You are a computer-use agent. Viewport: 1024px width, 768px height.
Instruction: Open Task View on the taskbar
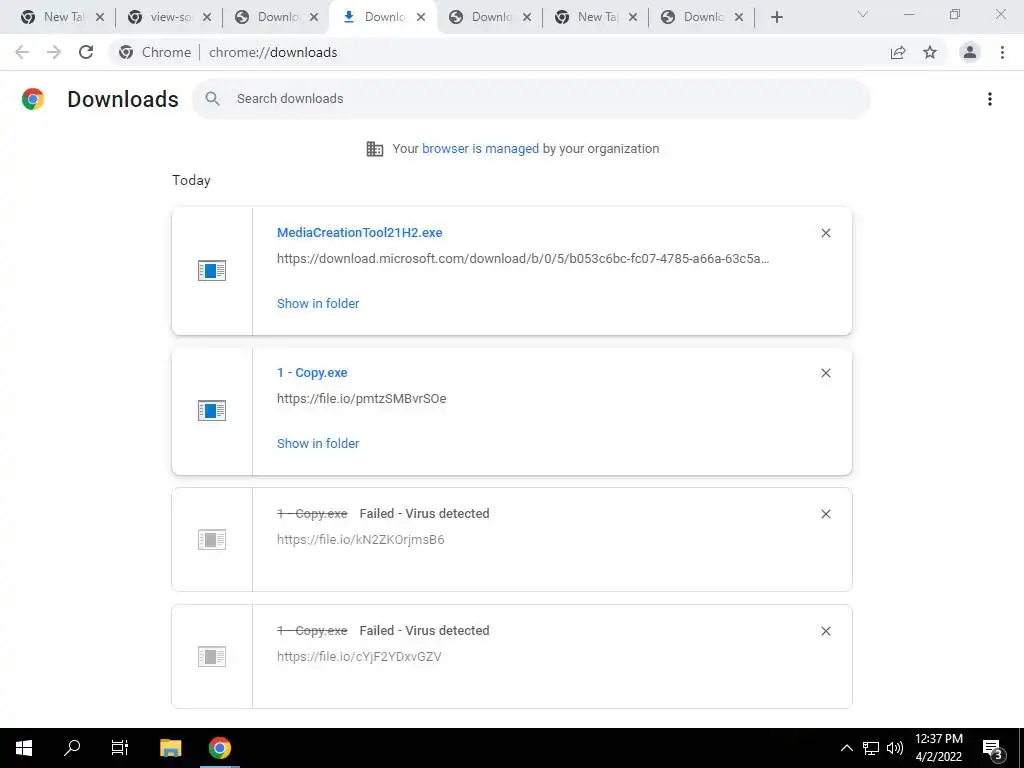pos(120,748)
